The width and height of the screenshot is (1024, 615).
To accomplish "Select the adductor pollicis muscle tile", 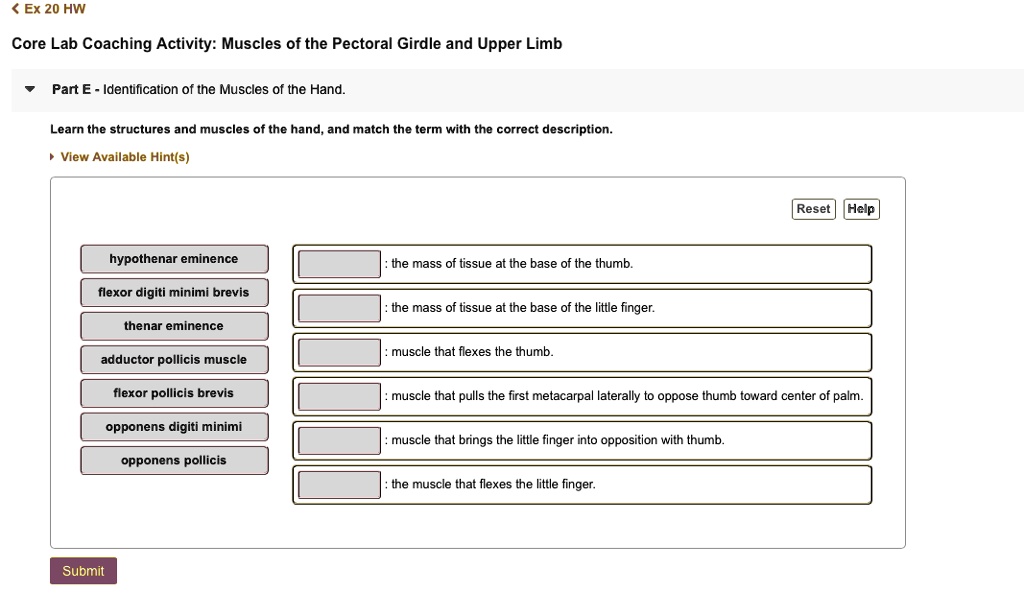I will (174, 359).
